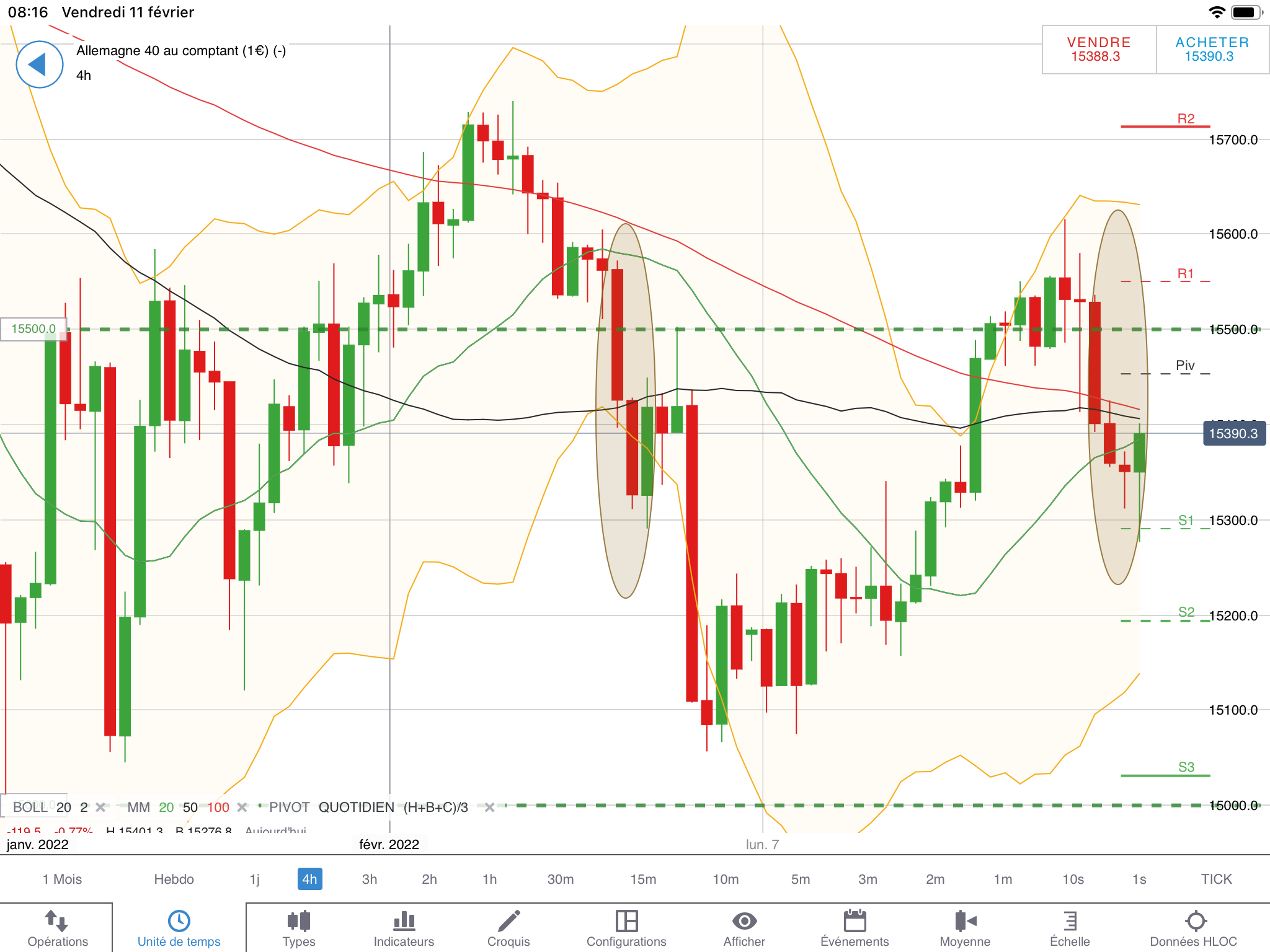The width and height of the screenshot is (1270, 952).
Task: Open the Événements calendar icon
Action: click(x=855, y=928)
